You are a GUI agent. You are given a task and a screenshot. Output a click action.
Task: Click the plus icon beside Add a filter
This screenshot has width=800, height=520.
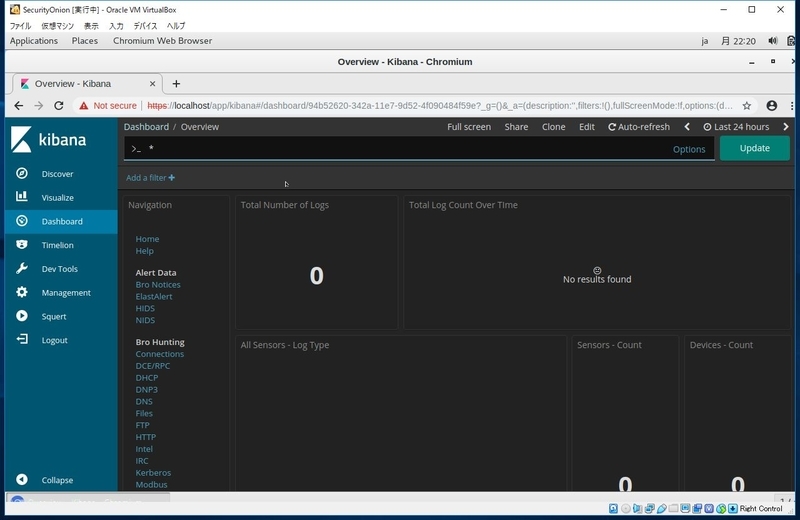coord(171,178)
